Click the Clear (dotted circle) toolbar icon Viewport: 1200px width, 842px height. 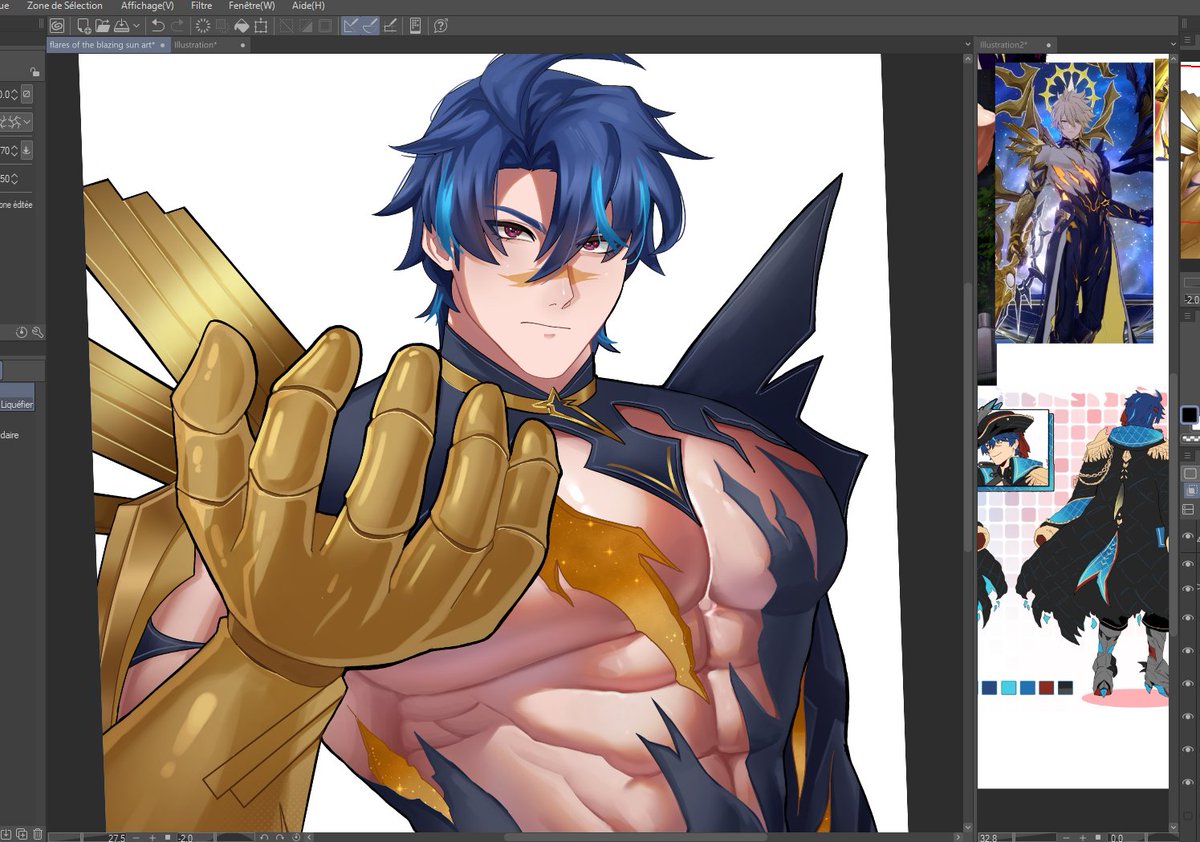tap(203, 26)
